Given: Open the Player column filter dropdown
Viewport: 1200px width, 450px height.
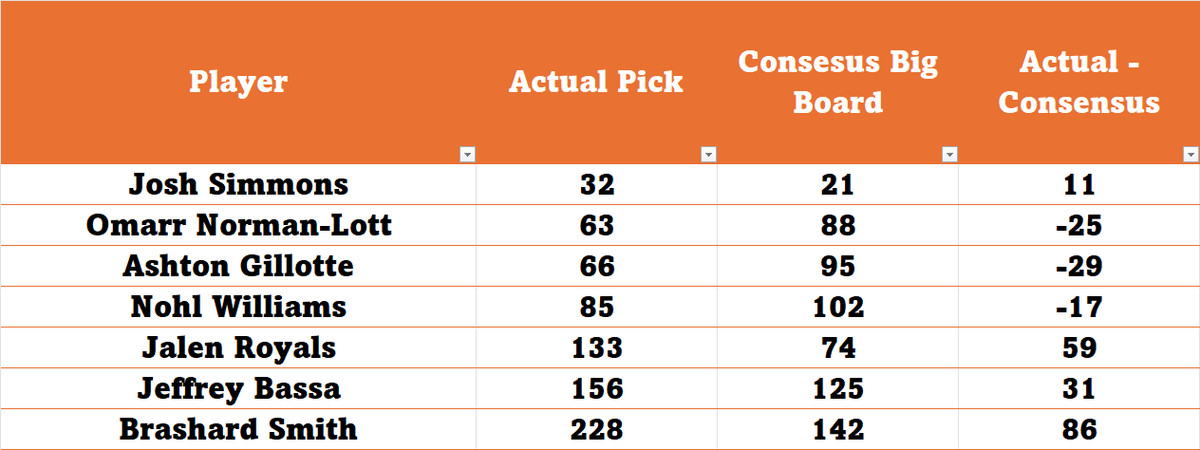Looking at the screenshot, I should pyautogui.click(x=466, y=155).
